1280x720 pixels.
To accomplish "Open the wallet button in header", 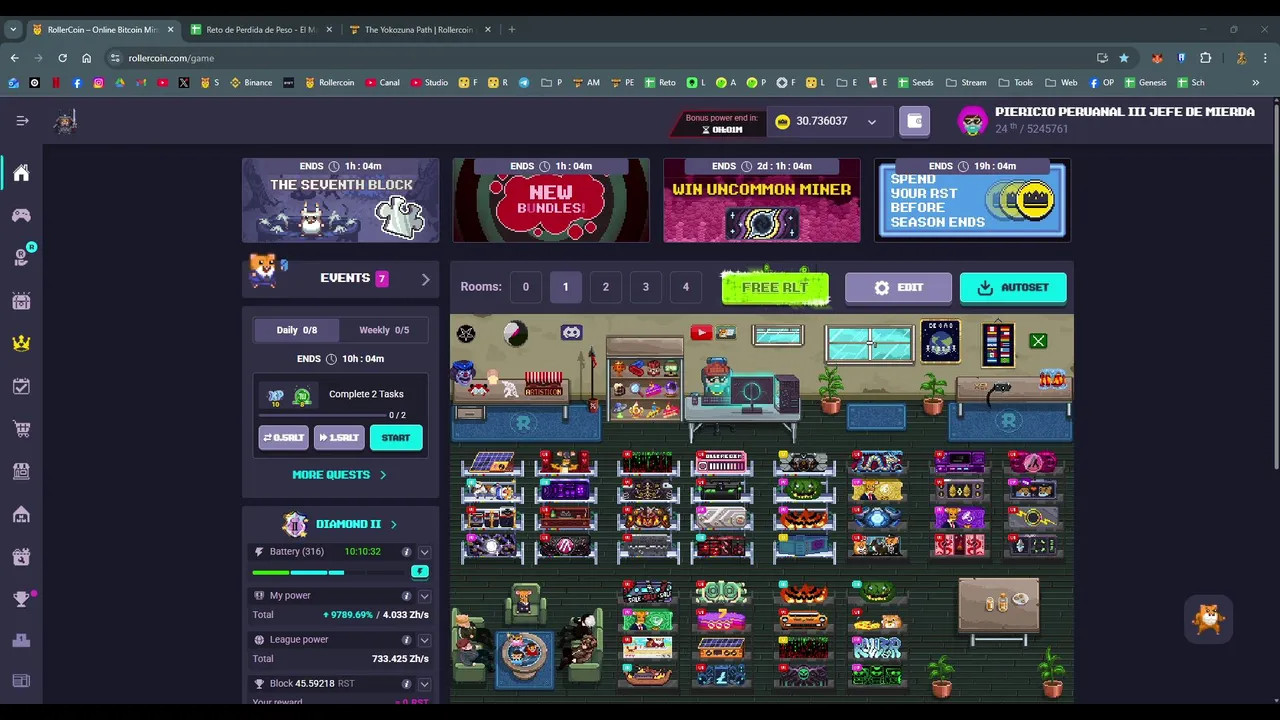I will coord(914,121).
